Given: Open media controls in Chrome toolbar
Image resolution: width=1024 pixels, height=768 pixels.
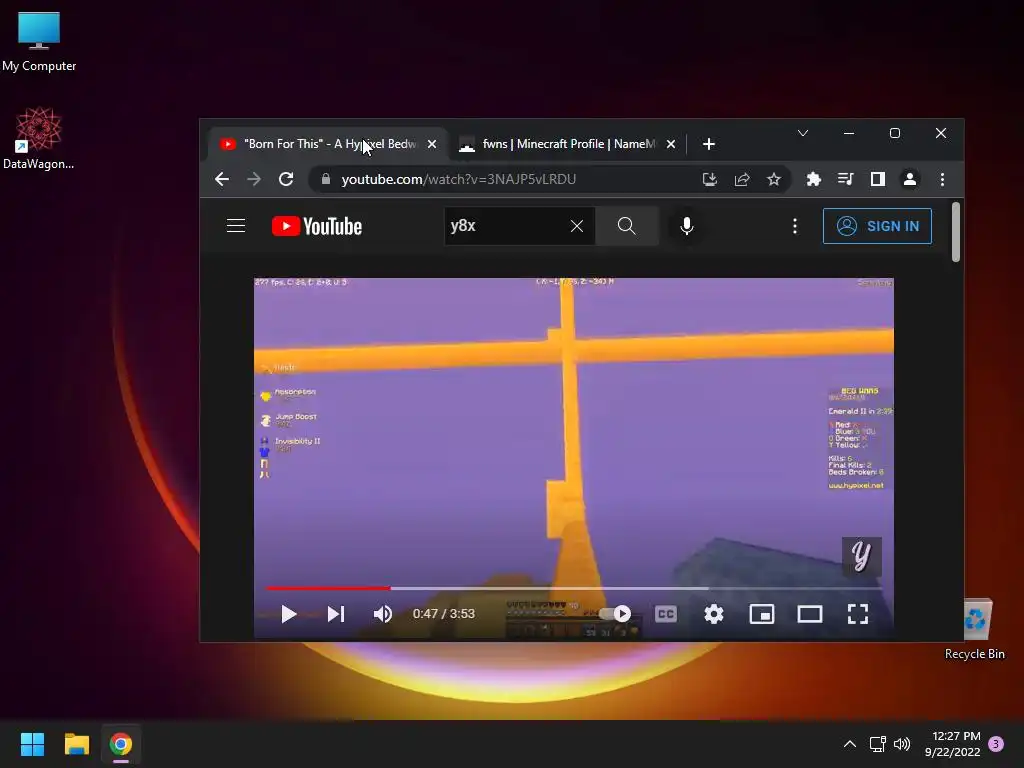Looking at the screenshot, I should point(846,179).
